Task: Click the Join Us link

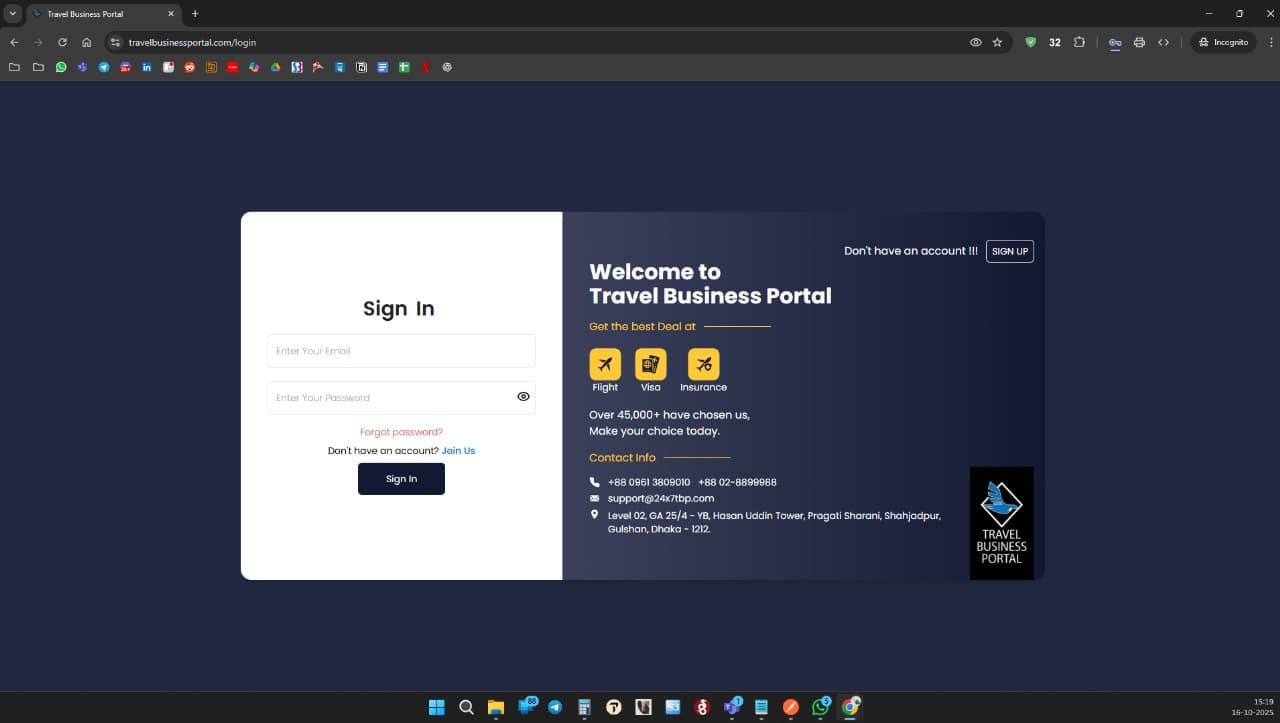Action: (458, 450)
